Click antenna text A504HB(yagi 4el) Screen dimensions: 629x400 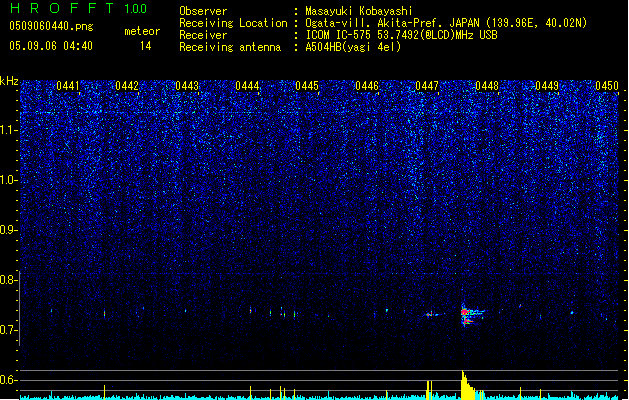click(353, 47)
